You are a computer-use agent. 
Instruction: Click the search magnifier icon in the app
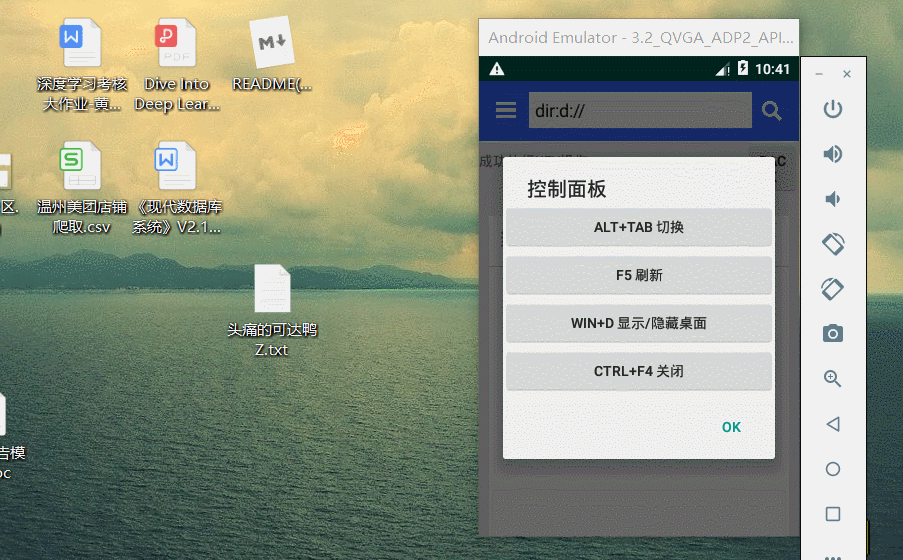tap(771, 110)
